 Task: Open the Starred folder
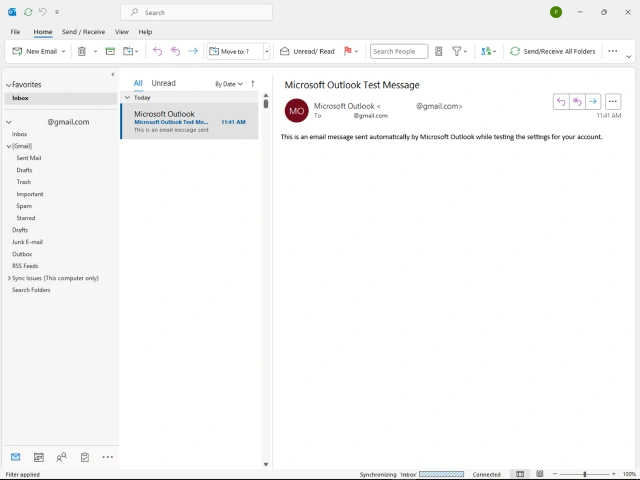point(26,218)
